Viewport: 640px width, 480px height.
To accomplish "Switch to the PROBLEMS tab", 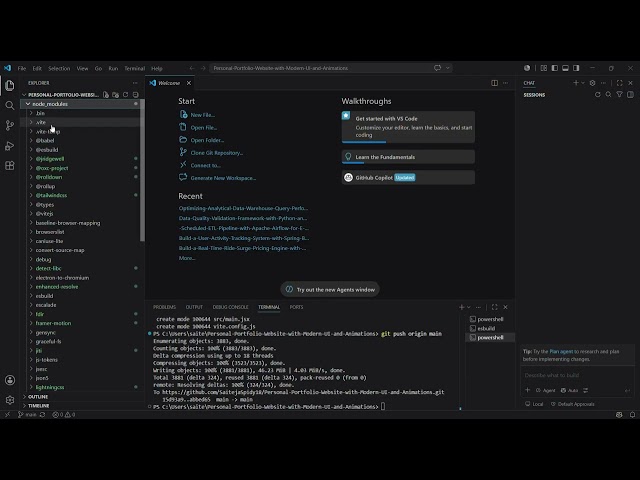I will (x=164, y=307).
